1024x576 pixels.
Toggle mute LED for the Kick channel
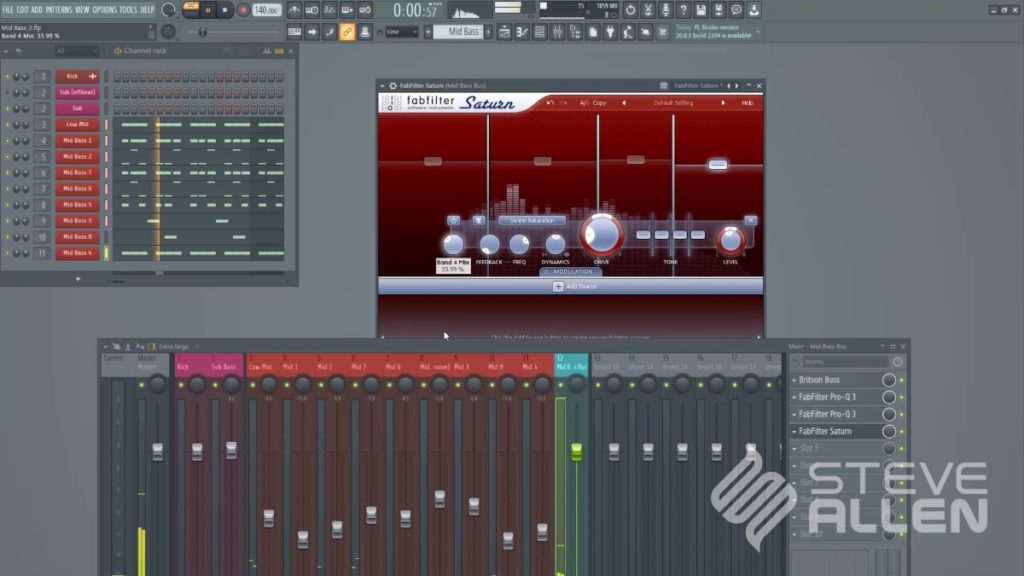pyautogui.click(x=7, y=76)
